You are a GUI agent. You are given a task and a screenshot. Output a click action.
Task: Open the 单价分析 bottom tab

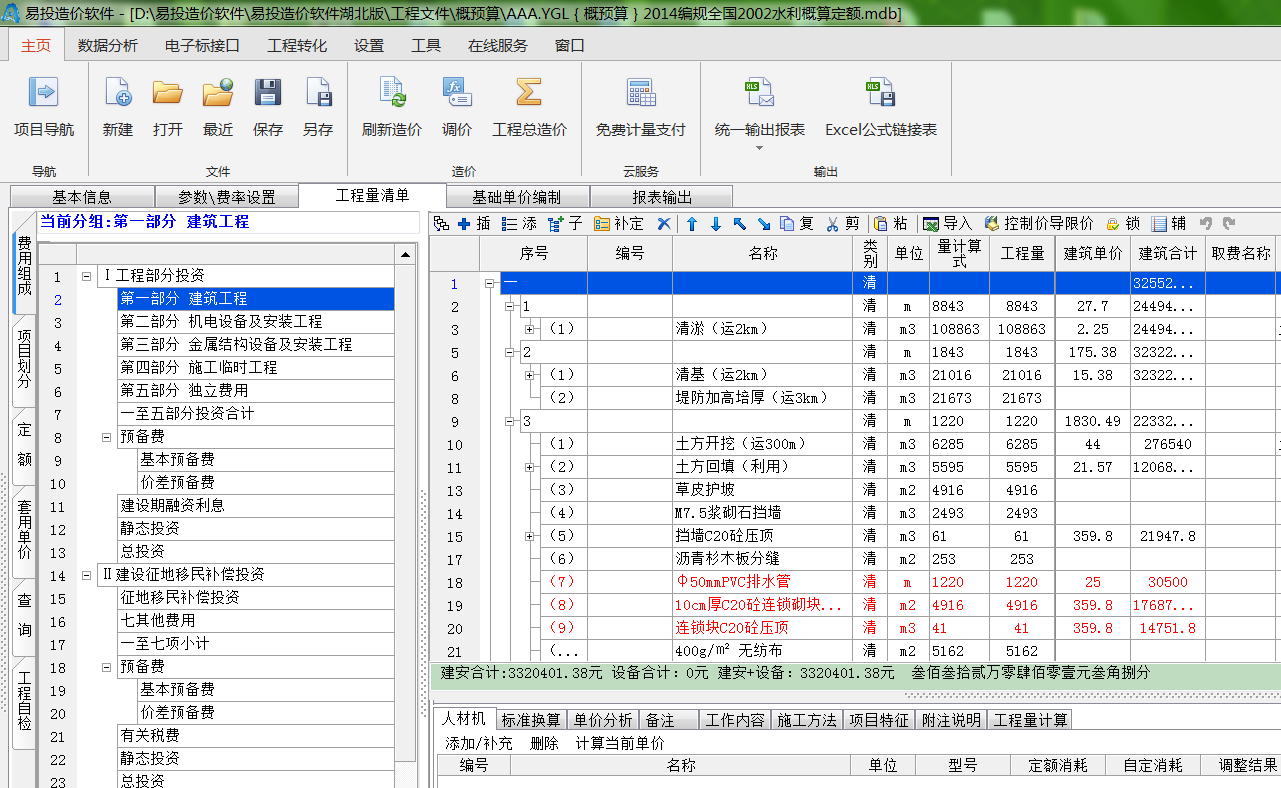(x=603, y=720)
